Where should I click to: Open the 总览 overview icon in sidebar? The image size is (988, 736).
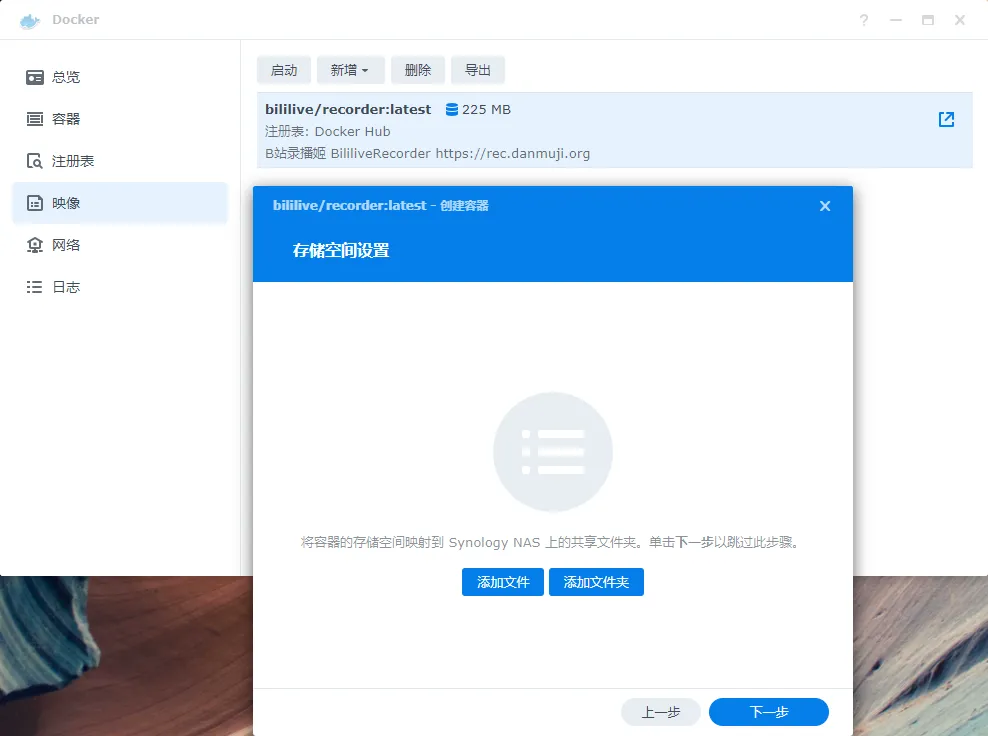pos(35,77)
